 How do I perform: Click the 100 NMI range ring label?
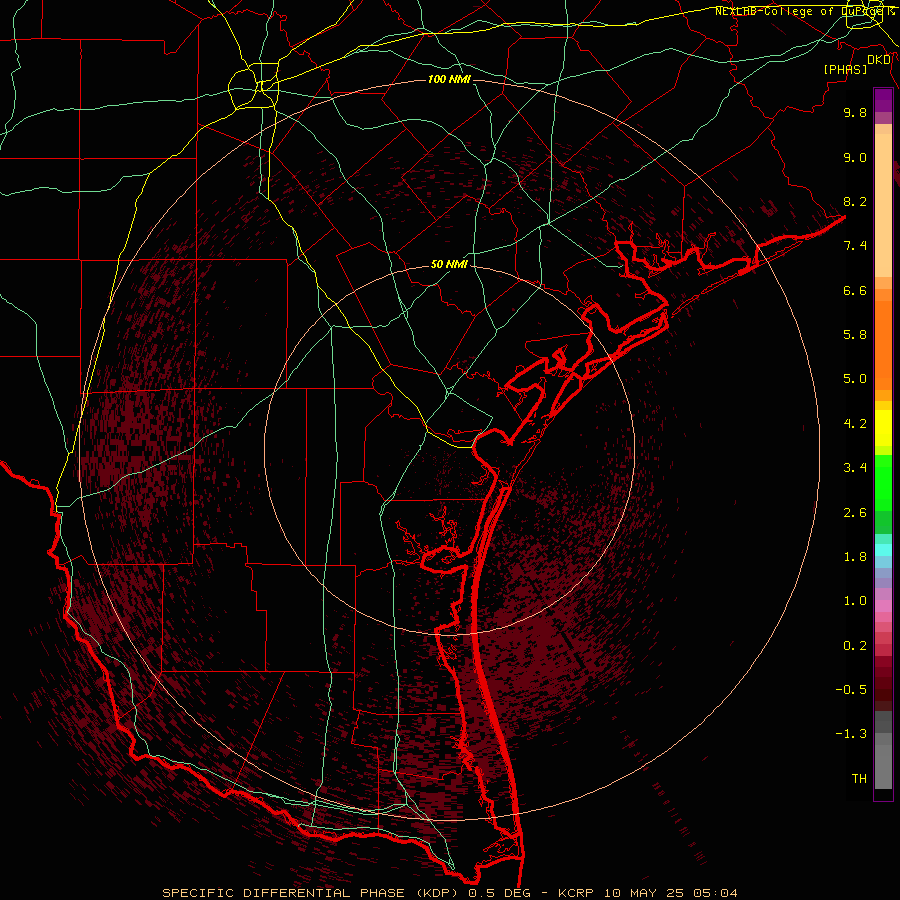click(x=449, y=79)
